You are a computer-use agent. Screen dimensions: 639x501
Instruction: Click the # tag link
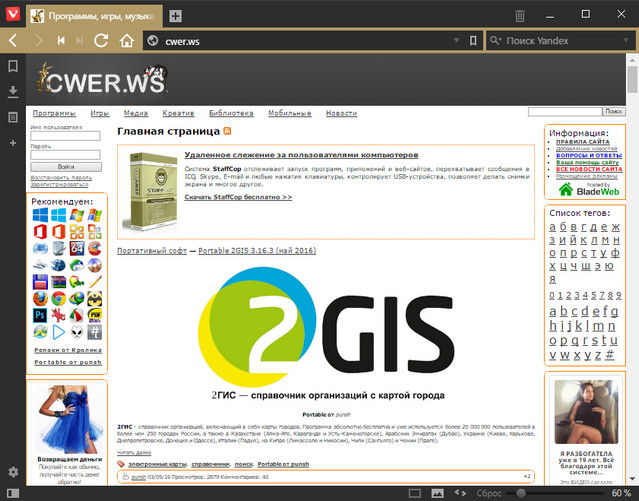click(x=609, y=355)
